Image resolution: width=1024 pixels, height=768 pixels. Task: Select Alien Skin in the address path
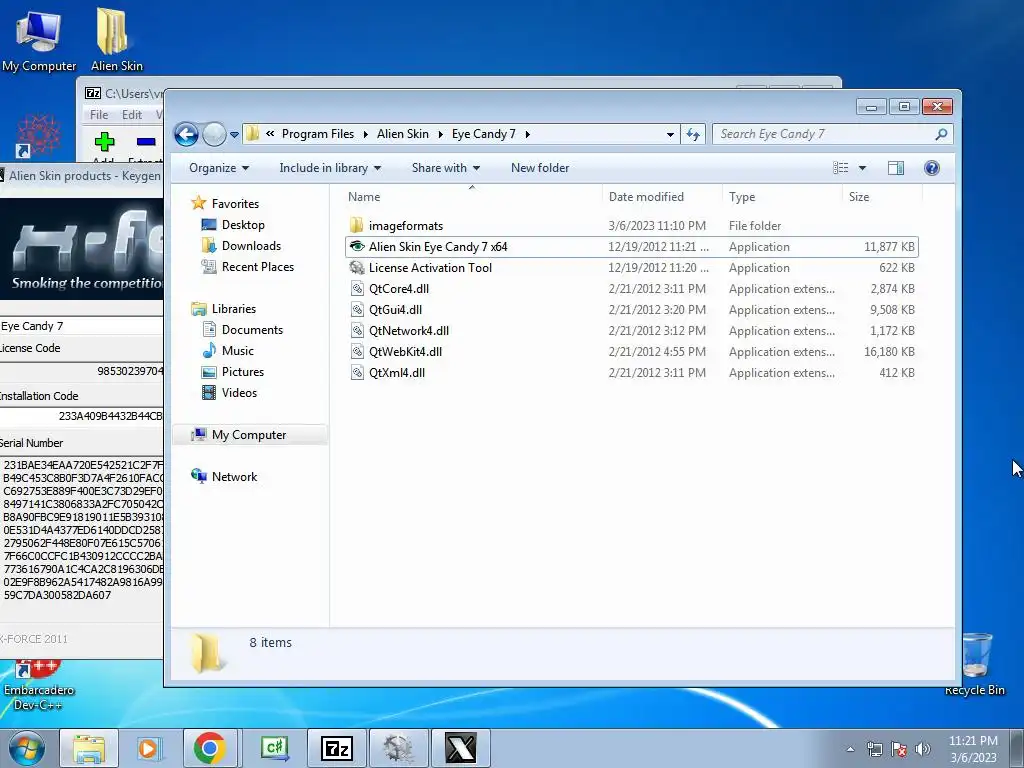click(403, 134)
